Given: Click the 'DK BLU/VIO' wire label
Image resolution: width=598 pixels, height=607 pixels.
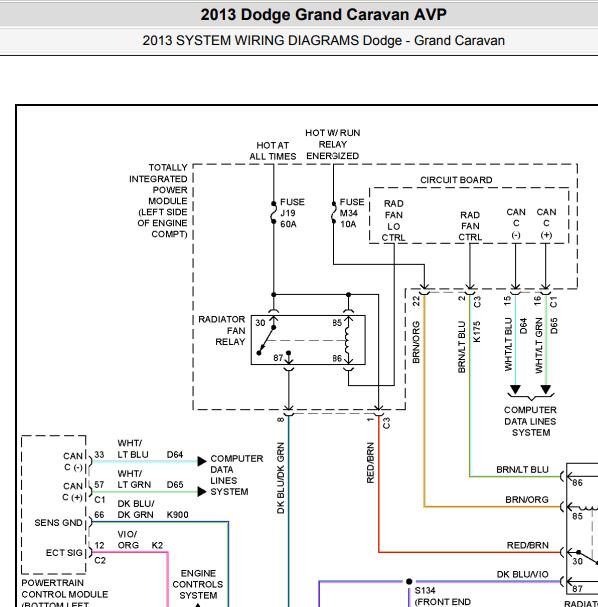Looking at the screenshot, I should point(523,574).
